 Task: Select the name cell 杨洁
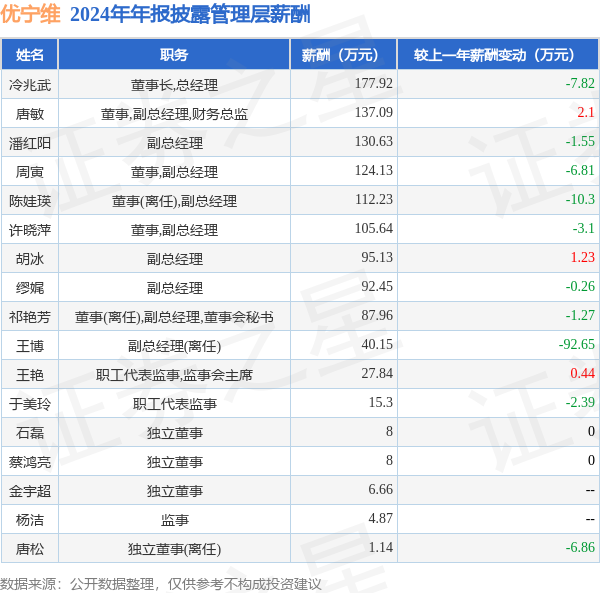[x=29, y=520]
